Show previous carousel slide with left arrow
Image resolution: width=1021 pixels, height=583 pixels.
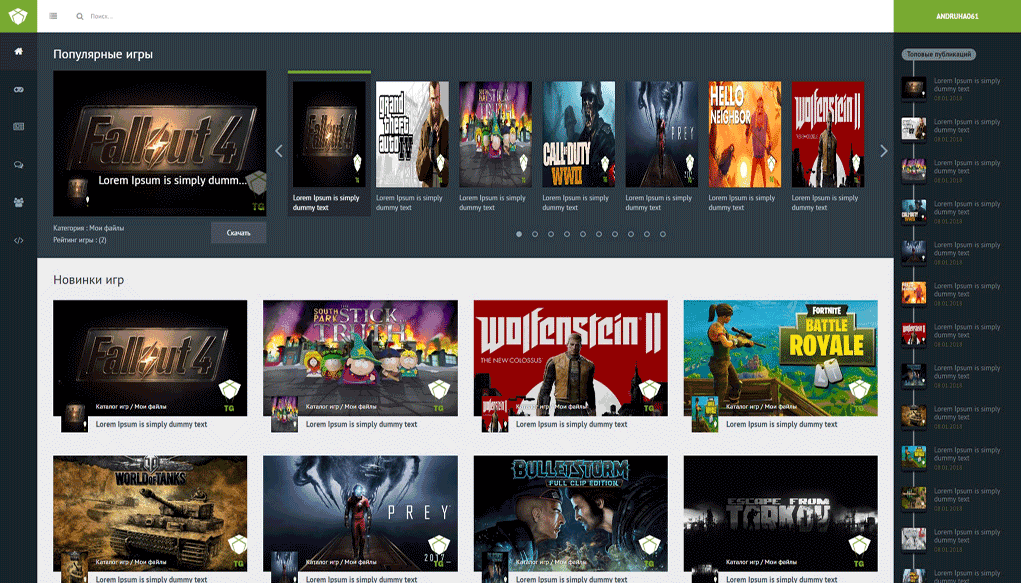pos(279,151)
